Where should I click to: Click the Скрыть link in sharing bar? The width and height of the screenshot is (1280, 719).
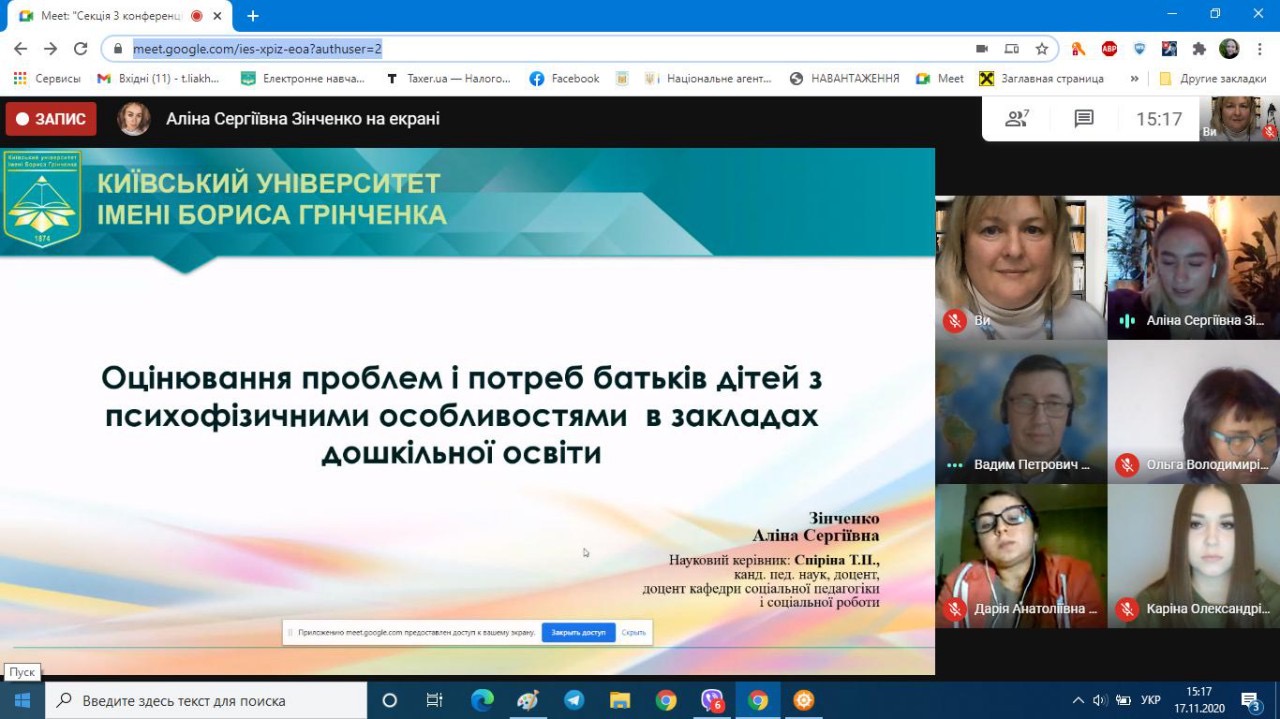tap(633, 633)
